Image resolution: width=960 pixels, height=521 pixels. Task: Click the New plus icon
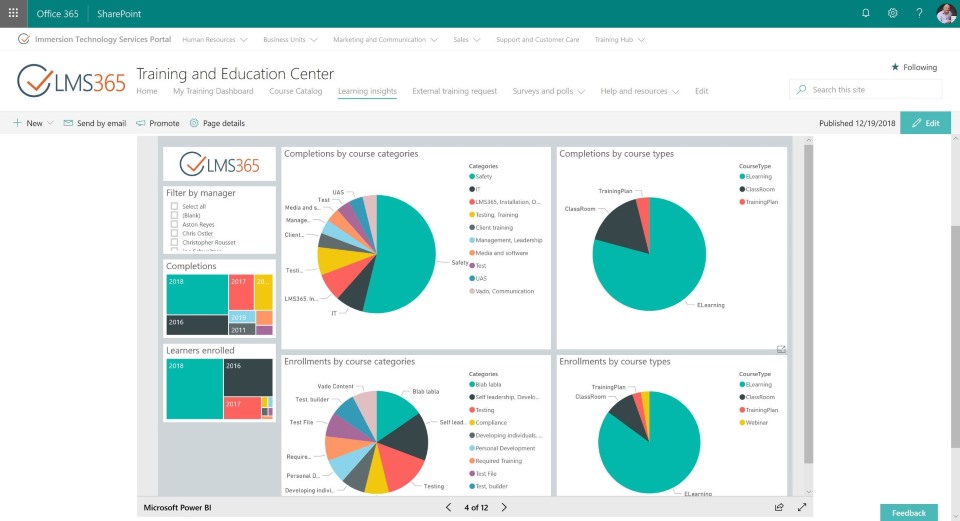[17, 123]
